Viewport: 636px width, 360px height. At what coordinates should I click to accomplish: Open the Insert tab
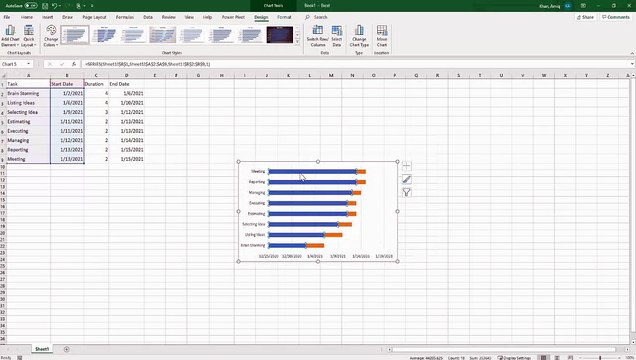(x=48, y=17)
